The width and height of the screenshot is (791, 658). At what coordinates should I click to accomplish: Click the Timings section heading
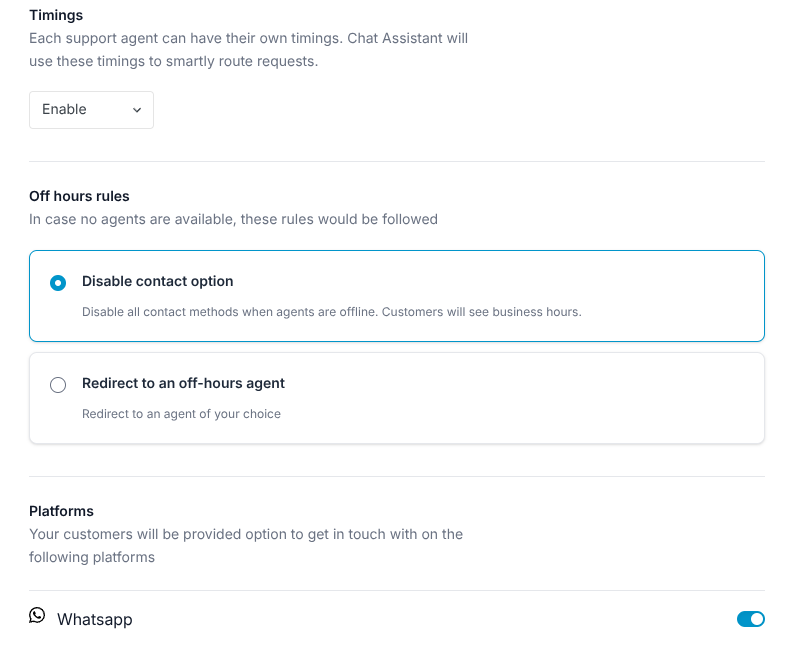coord(56,15)
